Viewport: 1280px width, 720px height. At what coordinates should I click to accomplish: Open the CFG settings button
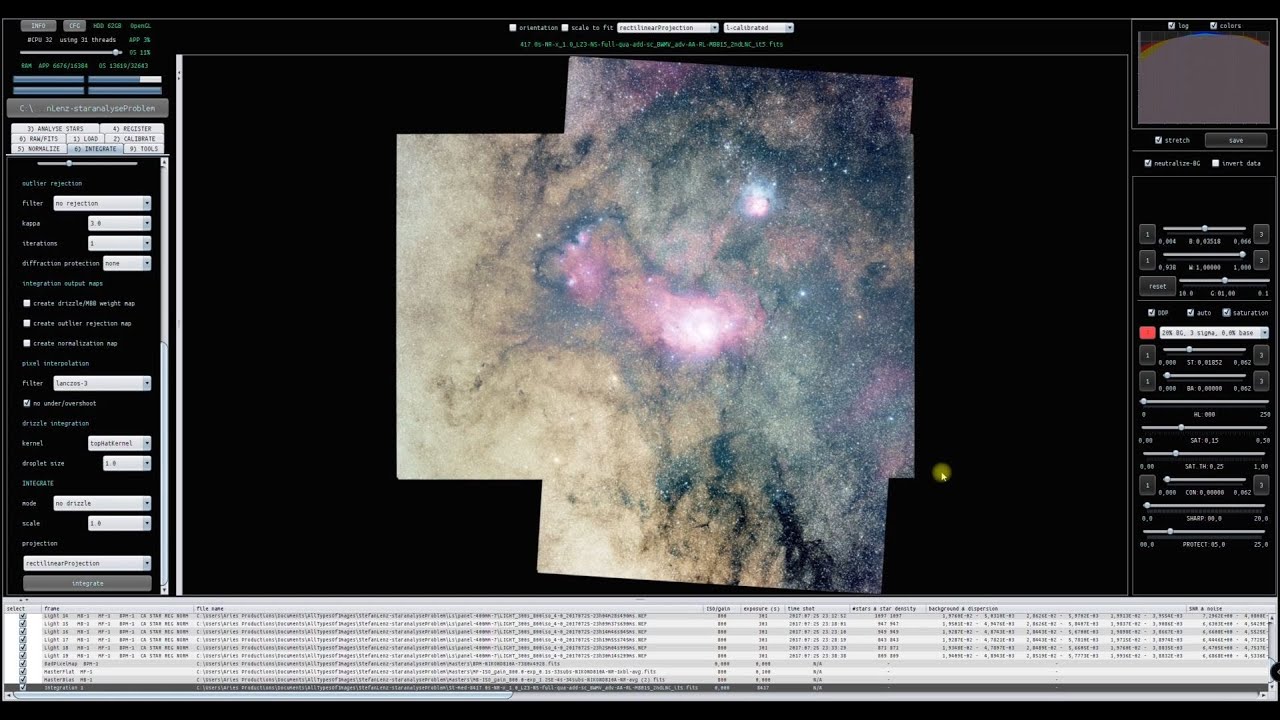74,25
